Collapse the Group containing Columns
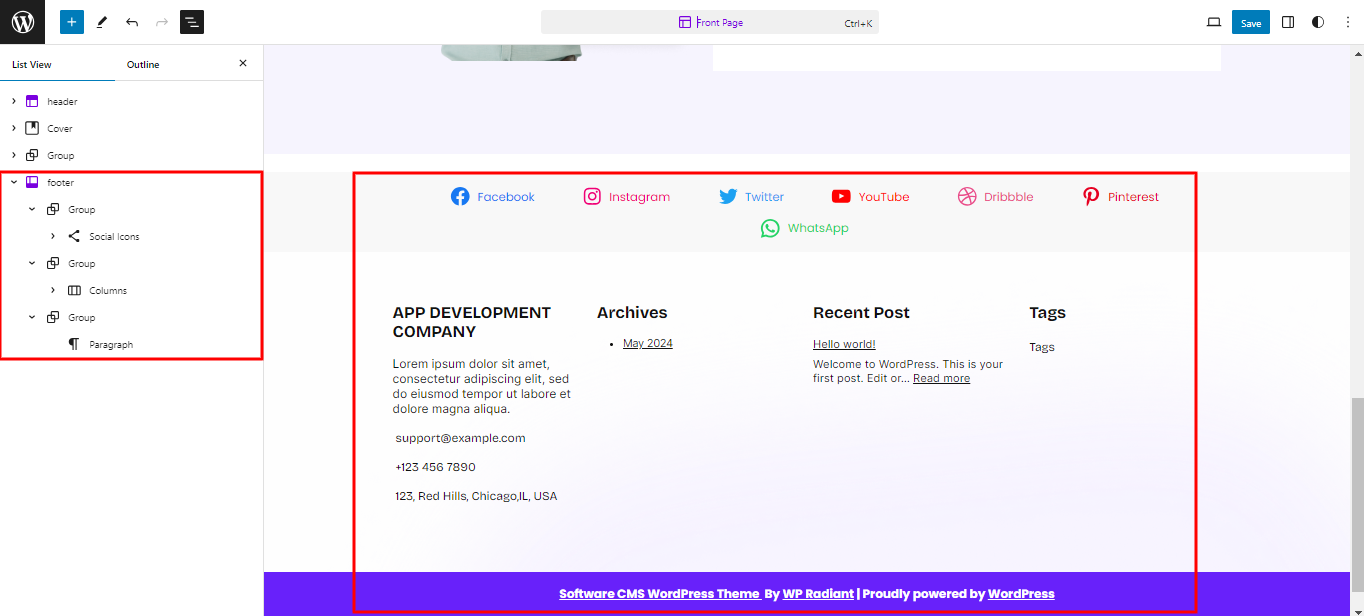 pyautogui.click(x=32, y=263)
